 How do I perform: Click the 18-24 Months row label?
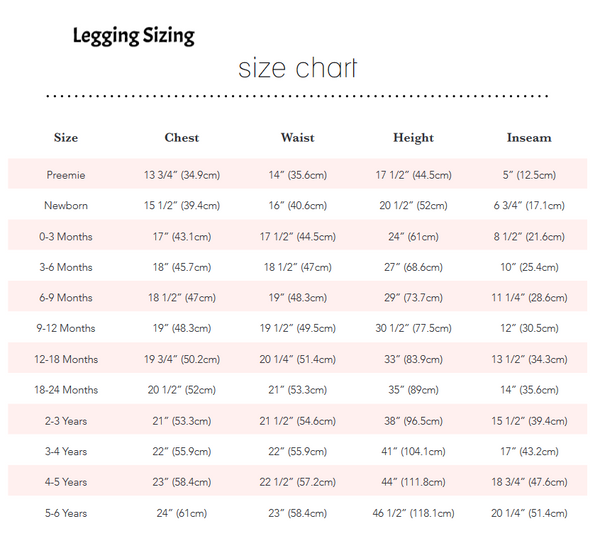coord(66,390)
